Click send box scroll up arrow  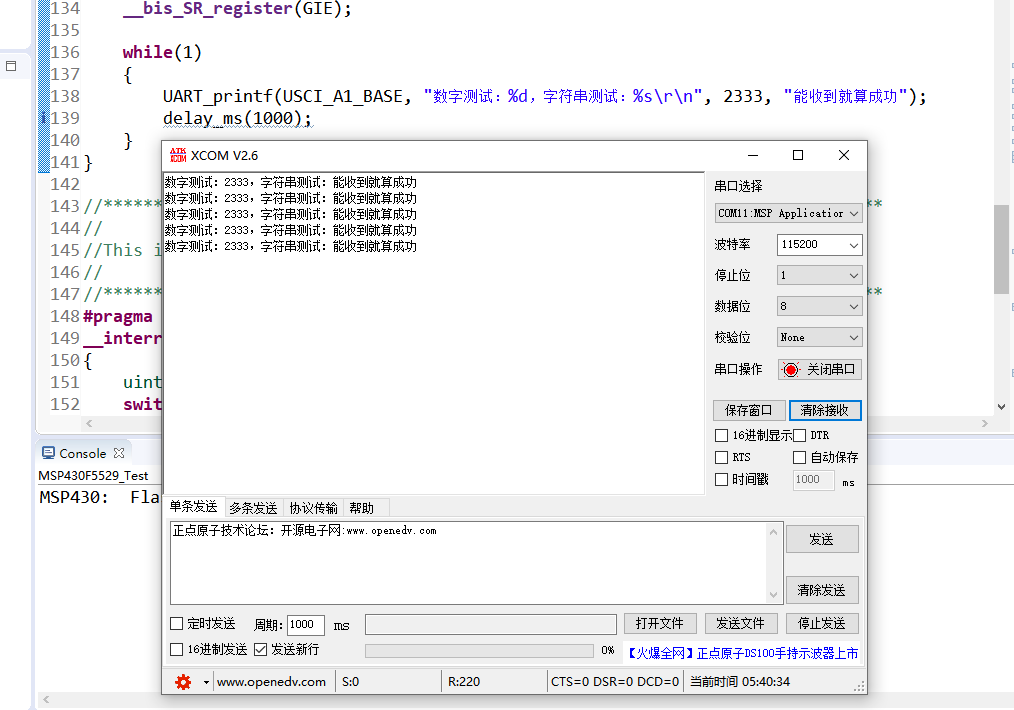(773, 532)
